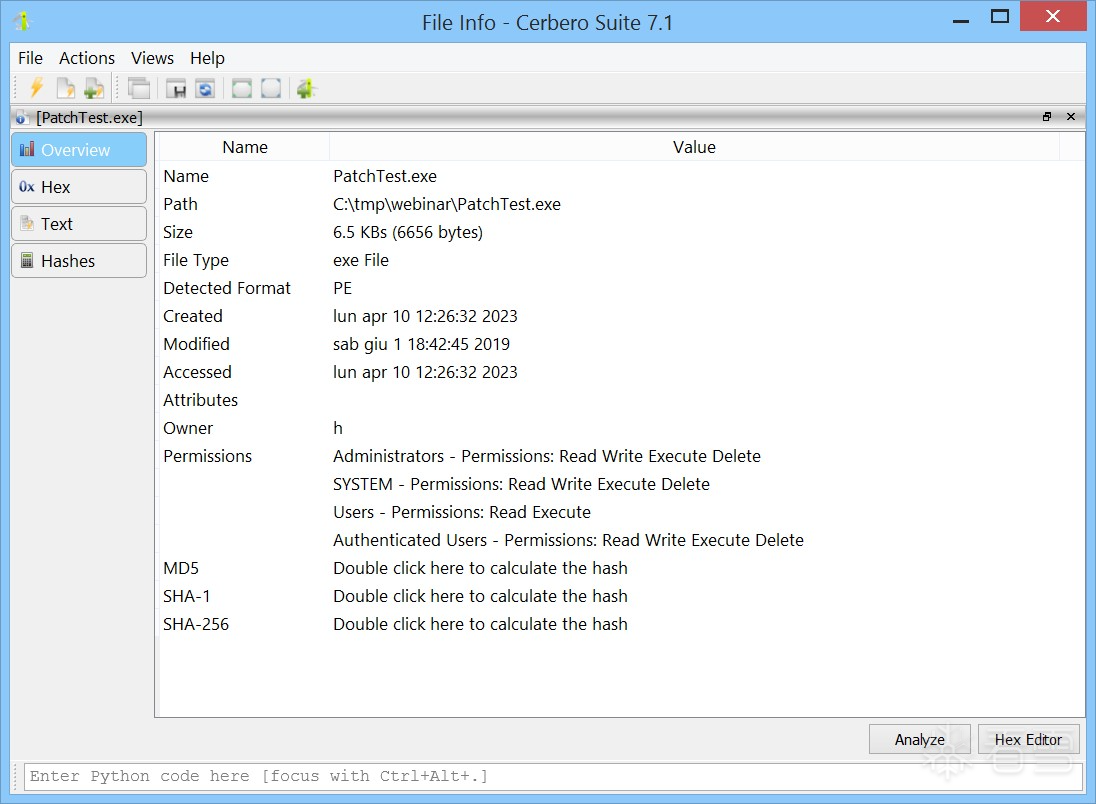The height and width of the screenshot is (804, 1096).
Task: Select the Accessed date value
Action: (425, 372)
